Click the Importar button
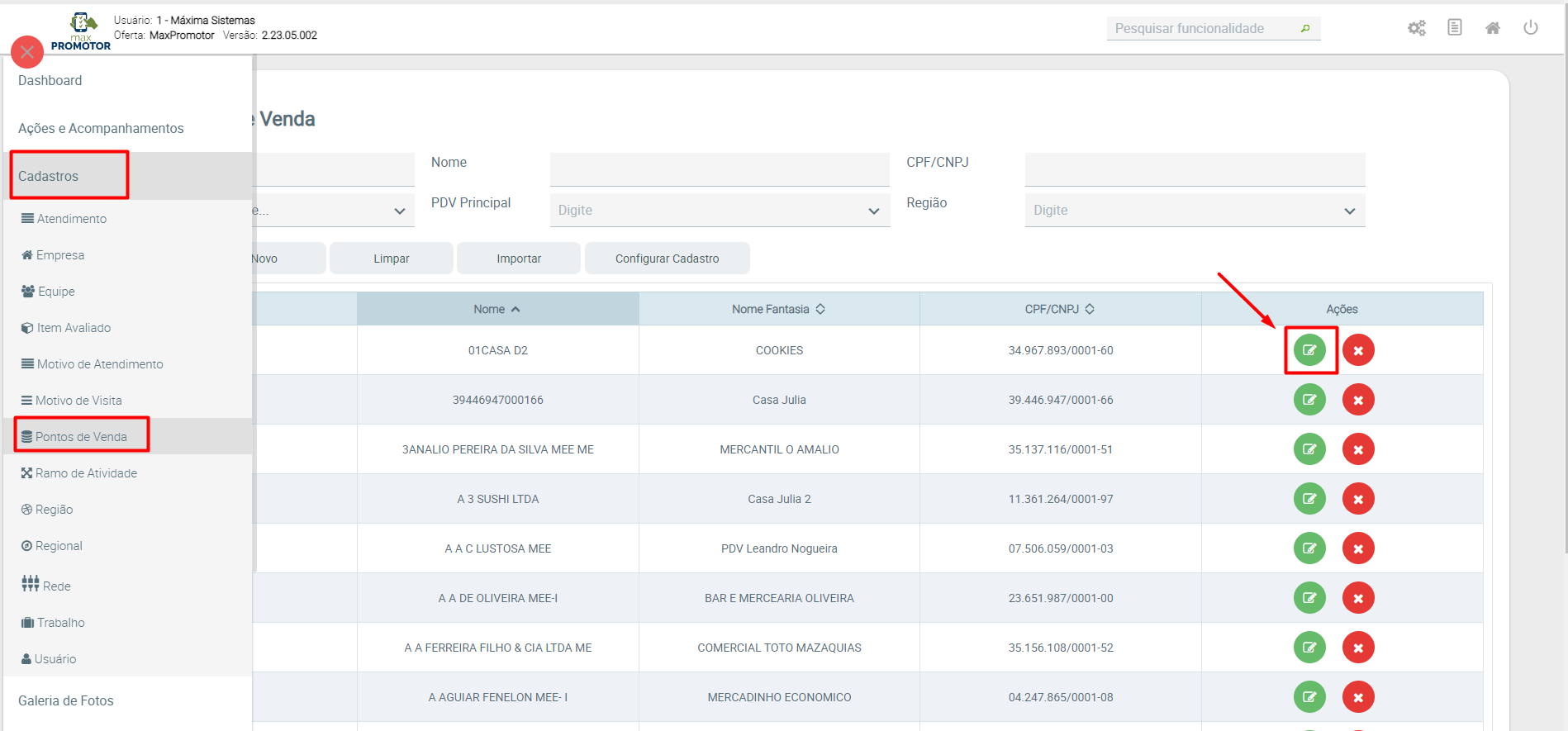The width and height of the screenshot is (1568, 731). (519, 259)
